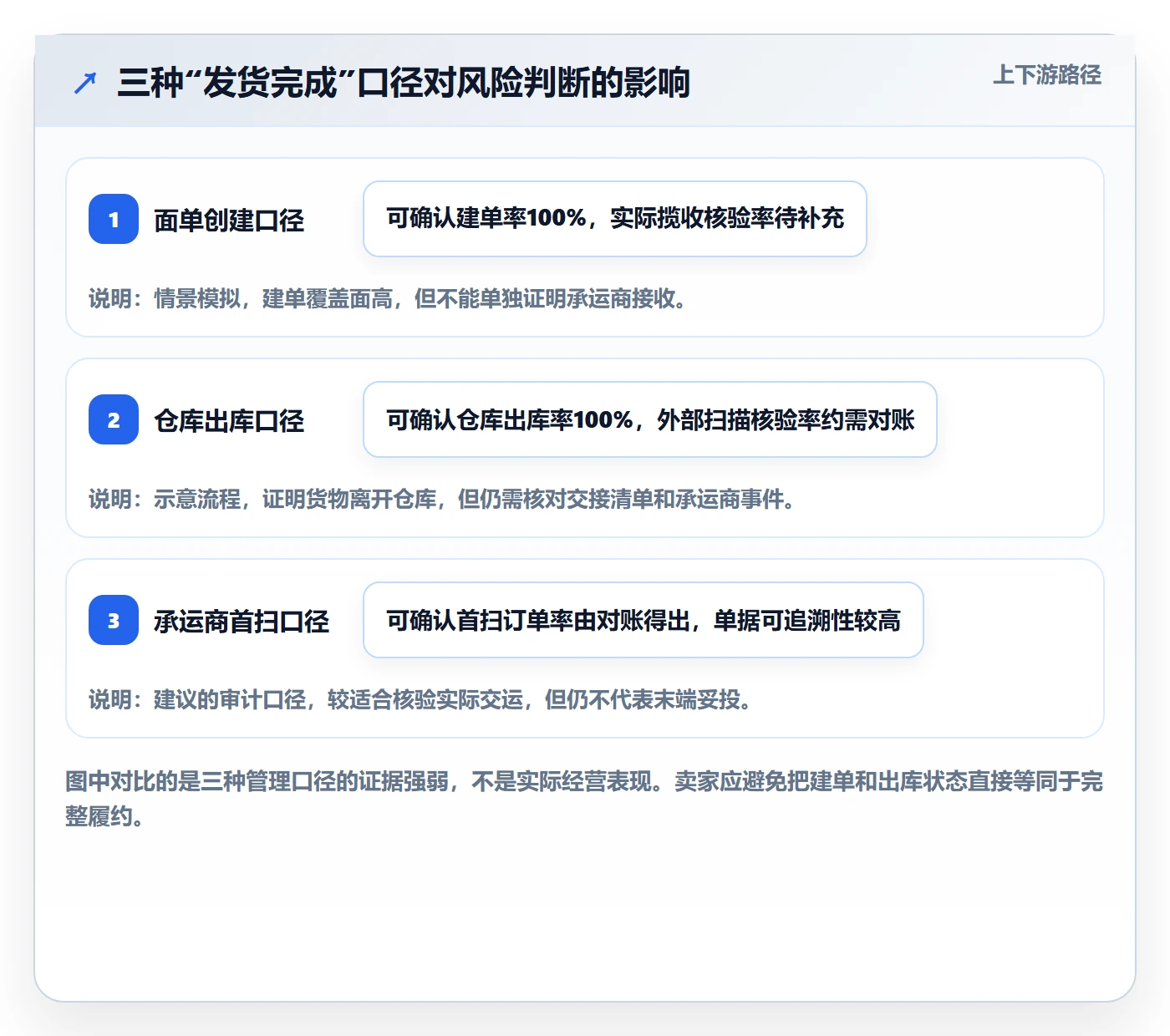1170x1036 pixels.
Task: Click the number 2 badge for 仓库出库口径
Action: click(114, 419)
